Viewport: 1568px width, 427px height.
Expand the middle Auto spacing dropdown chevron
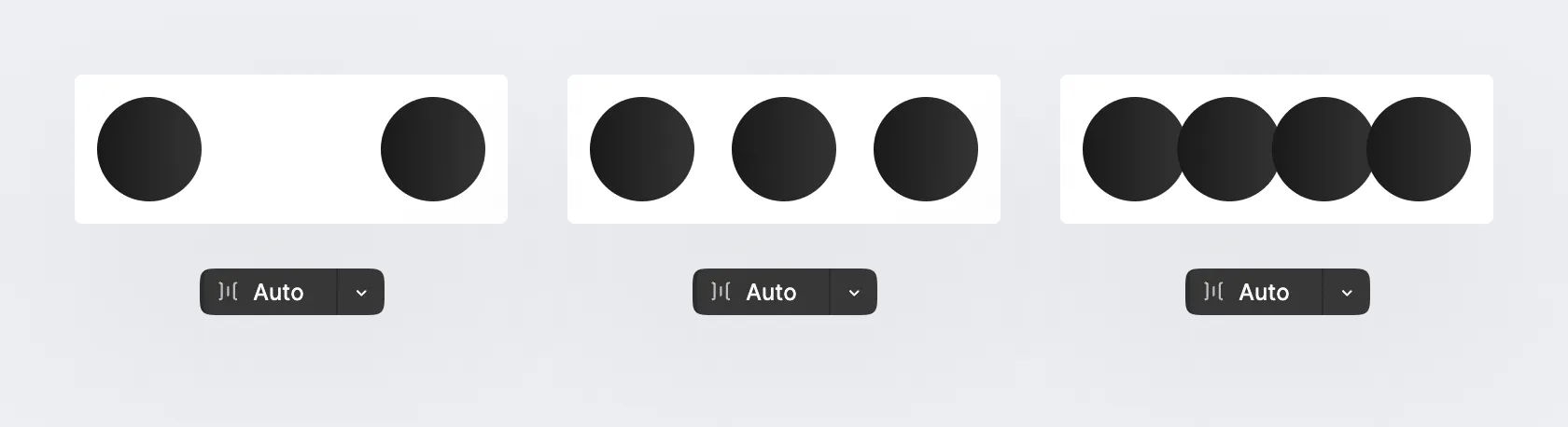click(x=854, y=293)
